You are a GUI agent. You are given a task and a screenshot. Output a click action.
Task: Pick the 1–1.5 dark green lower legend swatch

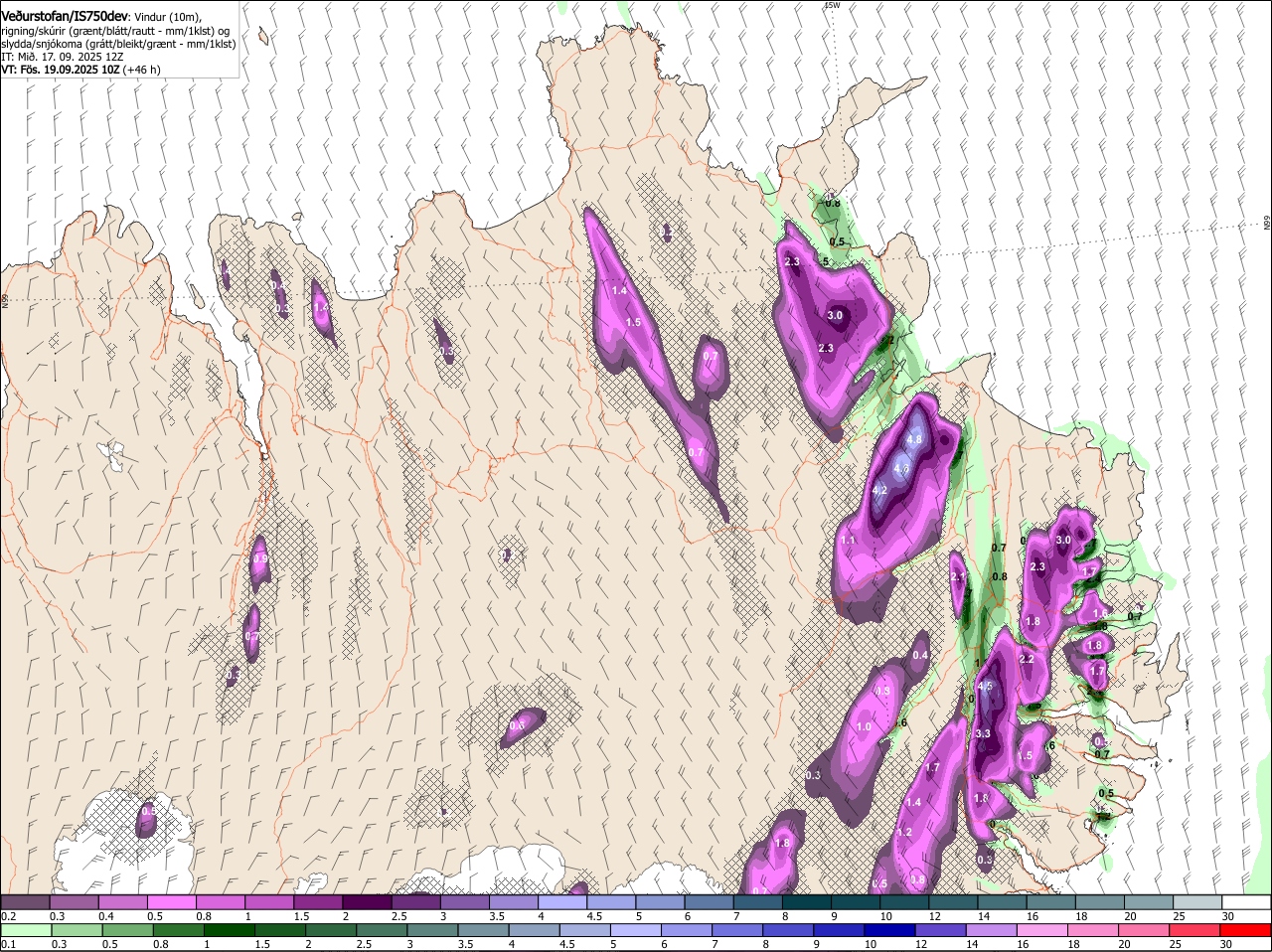(229, 930)
